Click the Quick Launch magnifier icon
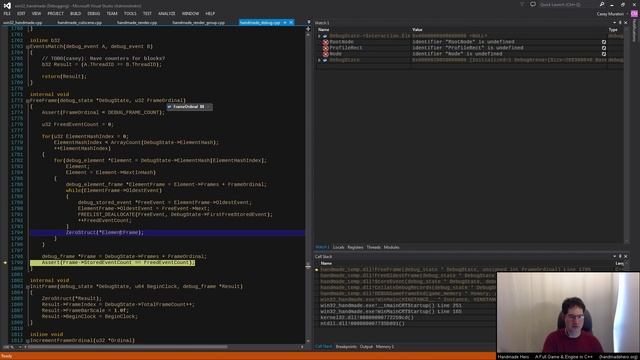 tap(602, 4)
